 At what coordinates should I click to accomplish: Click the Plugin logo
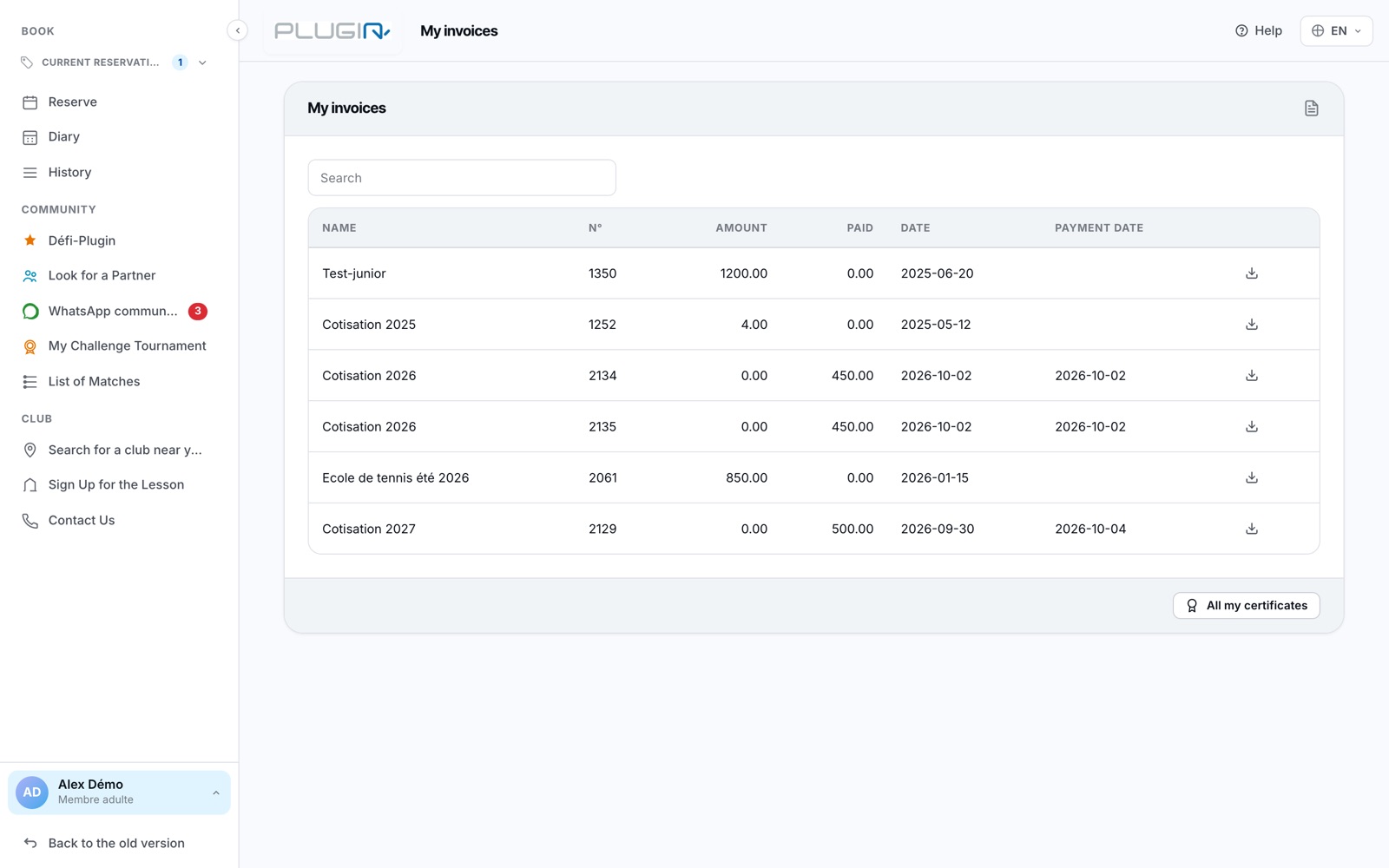click(332, 31)
